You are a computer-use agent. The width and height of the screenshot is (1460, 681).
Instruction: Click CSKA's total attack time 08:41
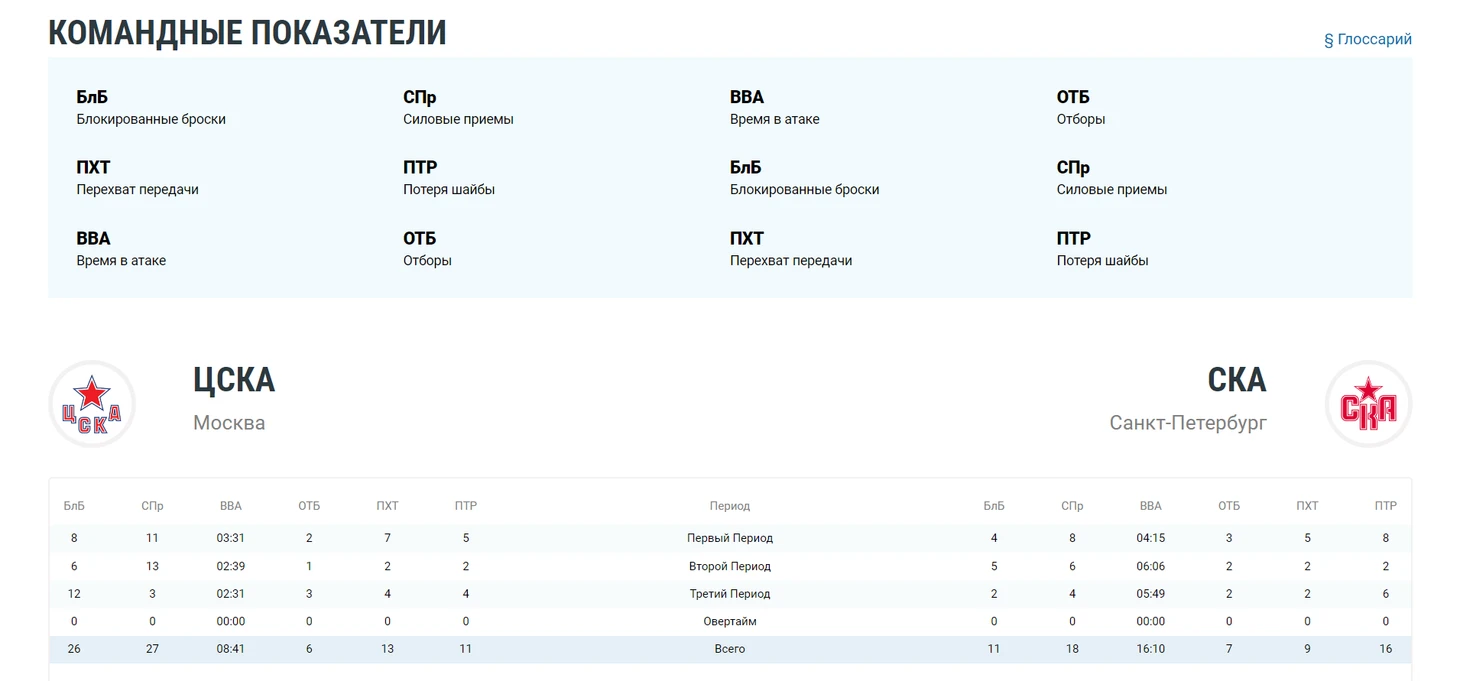(231, 649)
